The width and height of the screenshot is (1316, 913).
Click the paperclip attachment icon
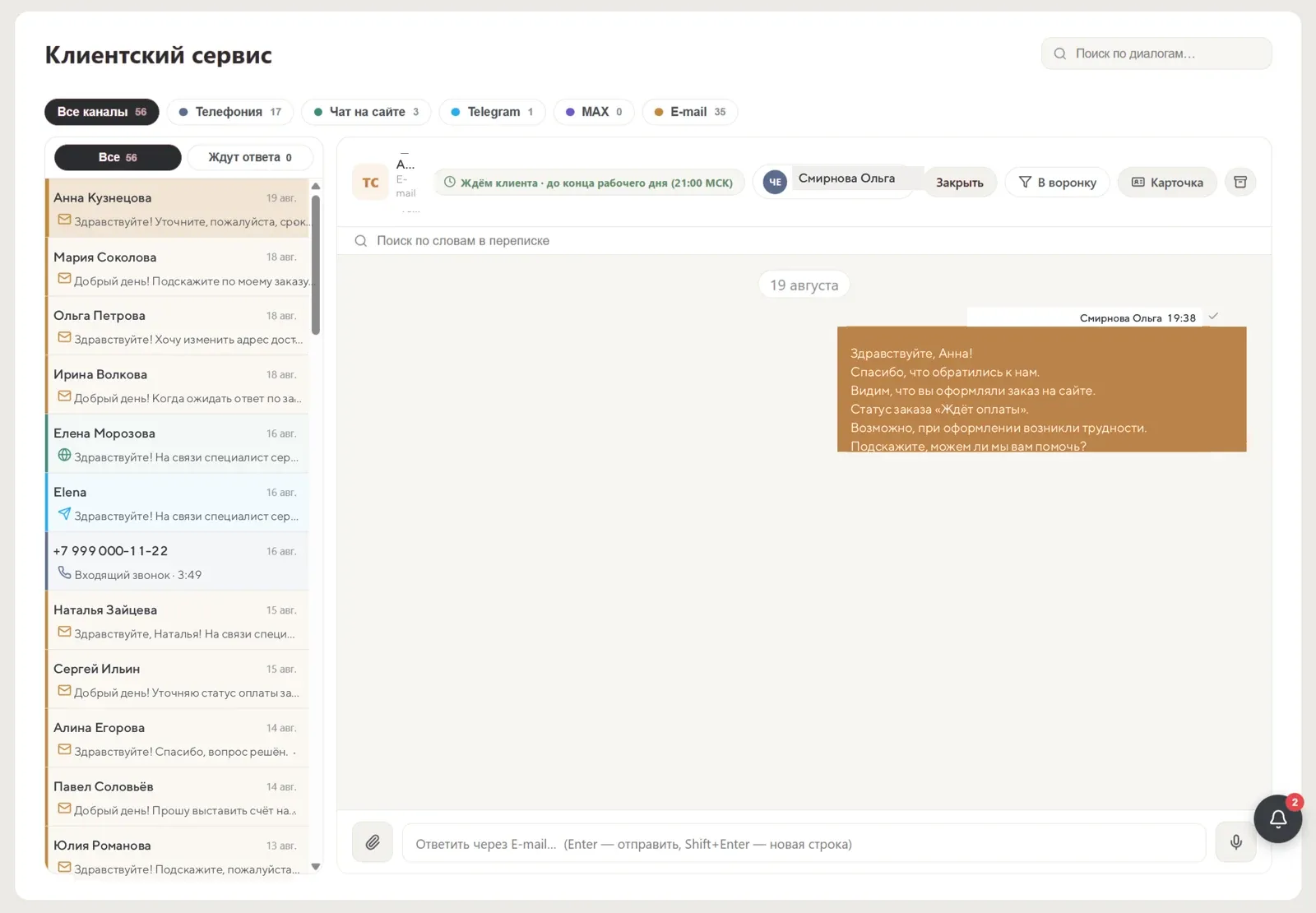click(373, 842)
